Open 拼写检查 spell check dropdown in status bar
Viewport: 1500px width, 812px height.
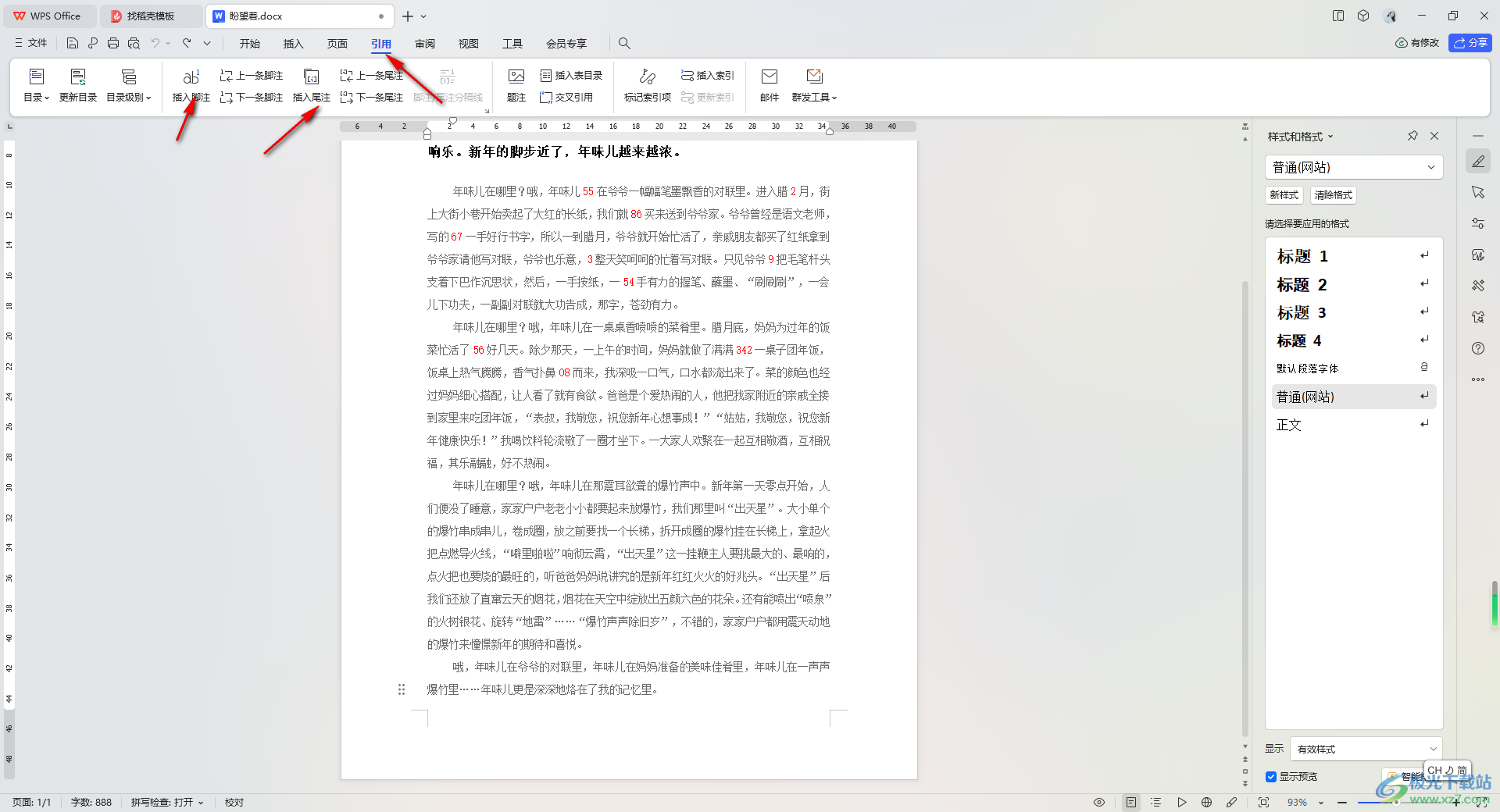coord(167,802)
